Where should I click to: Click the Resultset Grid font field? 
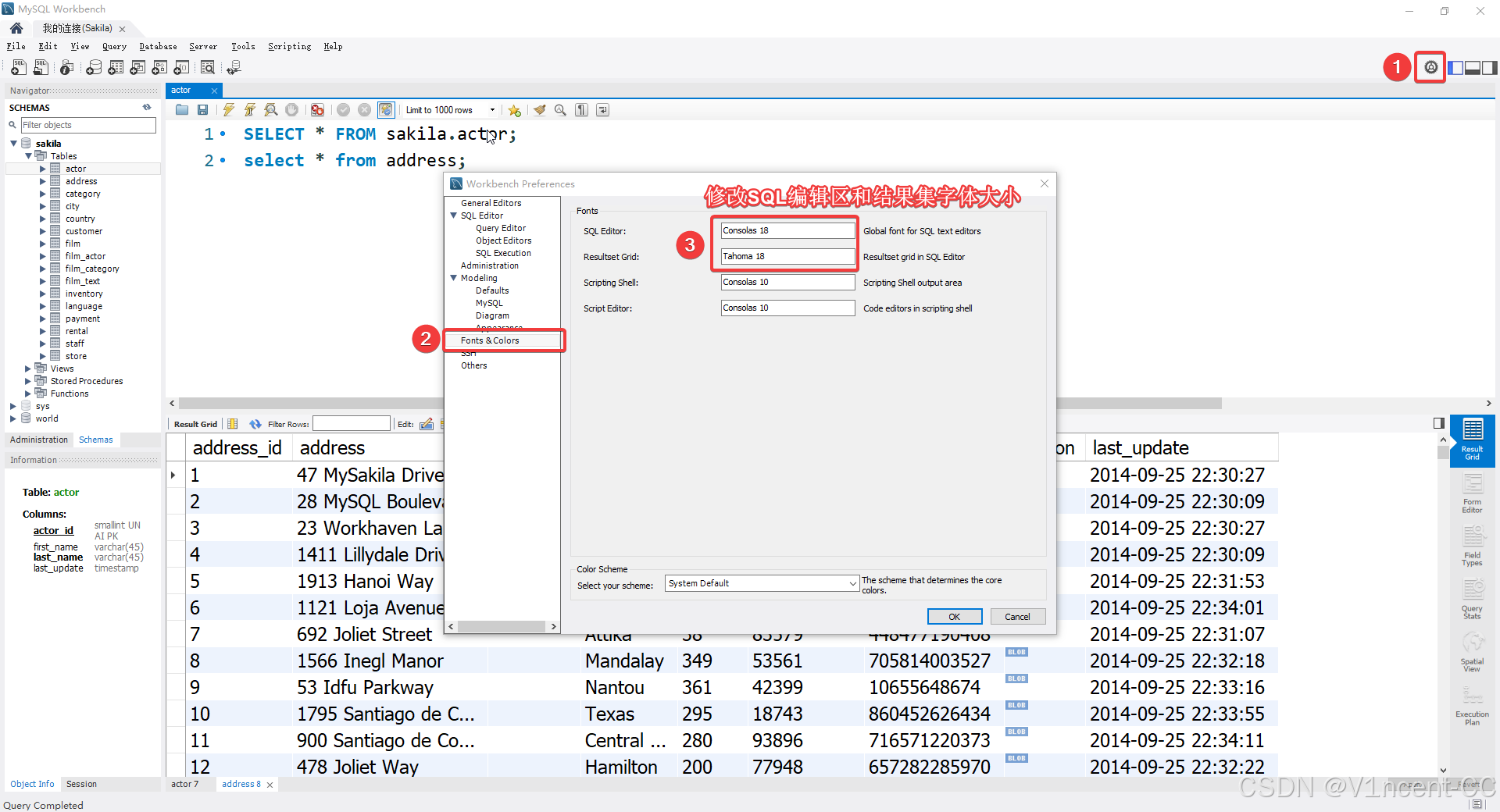[x=787, y=257]
